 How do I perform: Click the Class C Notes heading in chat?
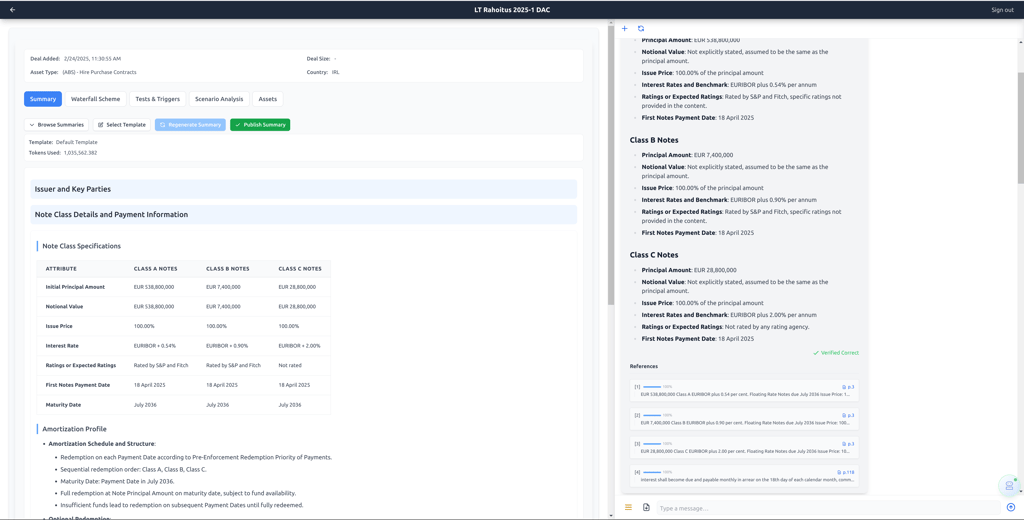[654, 255]
